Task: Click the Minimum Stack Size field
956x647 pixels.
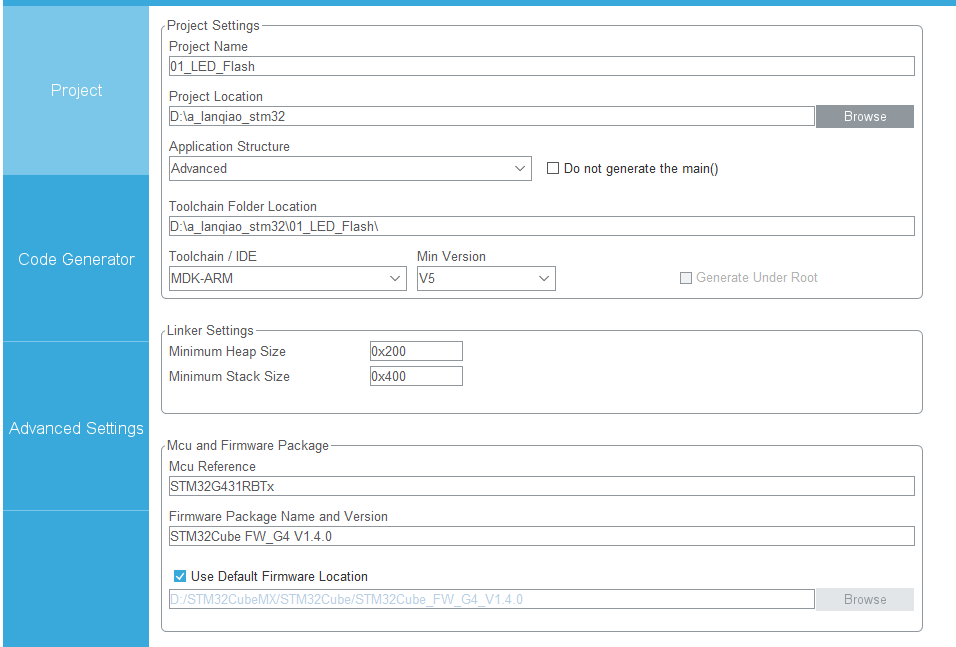Action: (416, 376)
